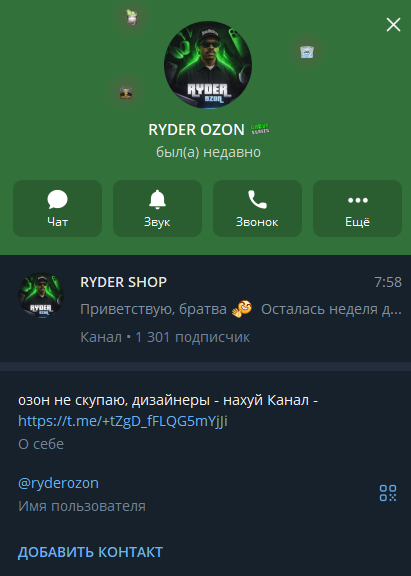Click the waving emoji in the channel preview
This screenshot has height=576, width=411.
(242, 309)
